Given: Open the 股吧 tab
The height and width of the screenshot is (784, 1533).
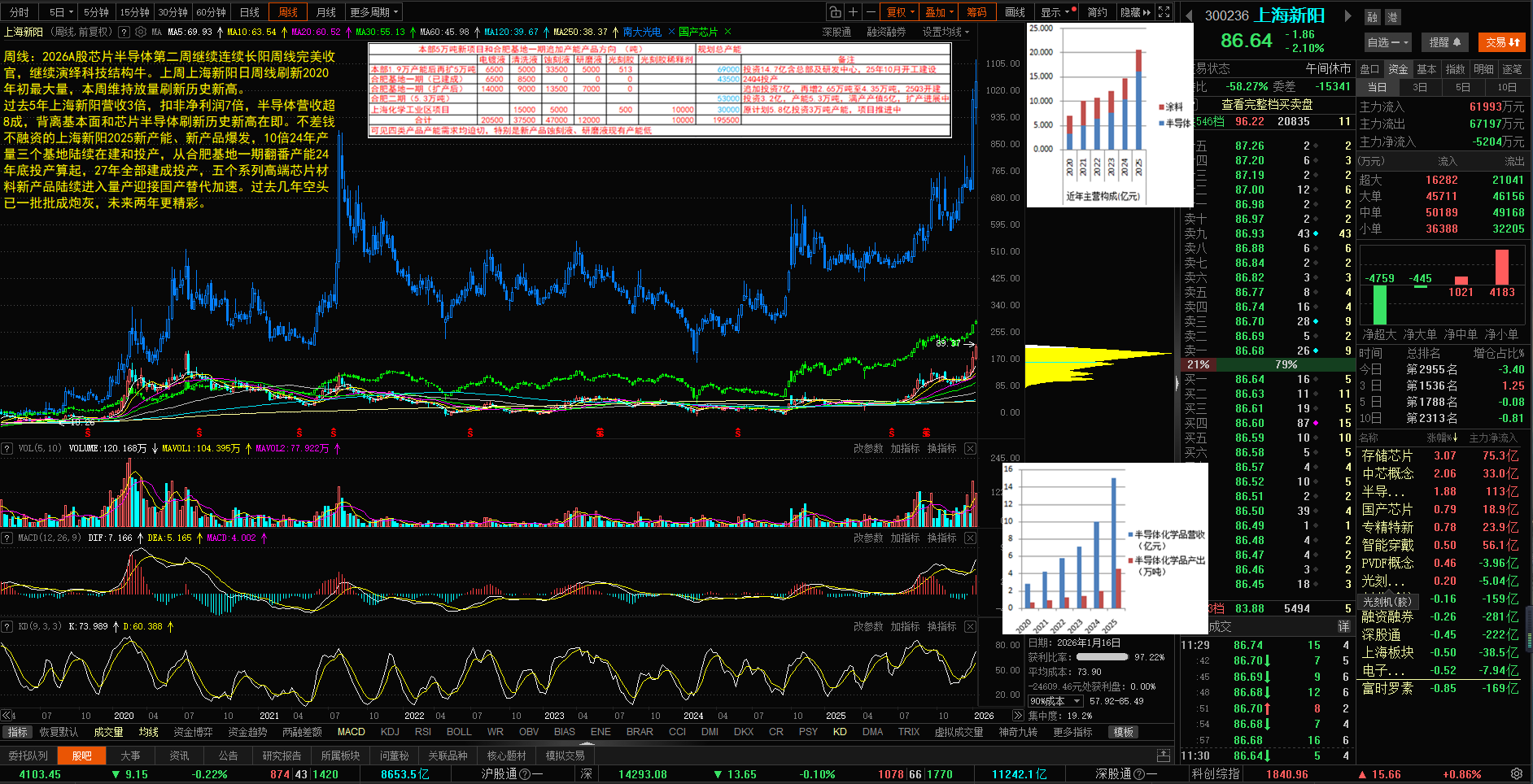Looking at the screenshot, I should [x=81, y=756].
